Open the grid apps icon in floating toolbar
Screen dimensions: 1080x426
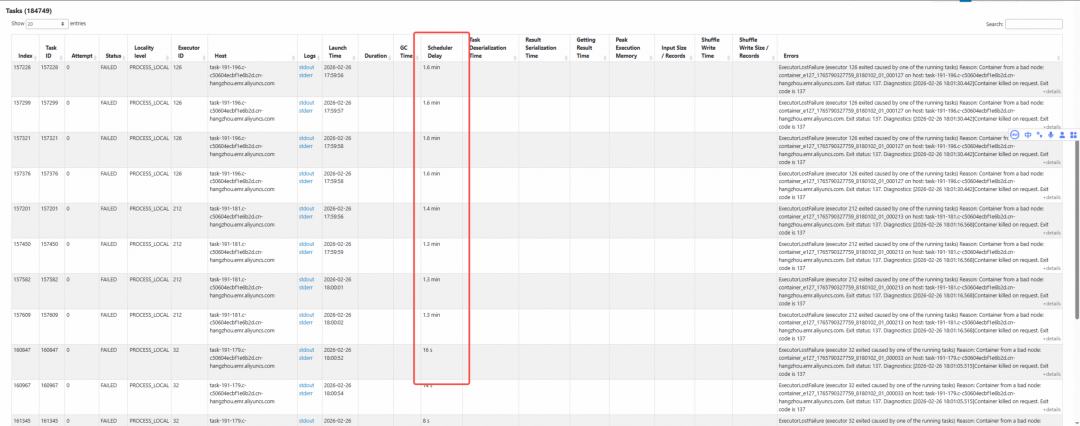[x=1073, y=134]
